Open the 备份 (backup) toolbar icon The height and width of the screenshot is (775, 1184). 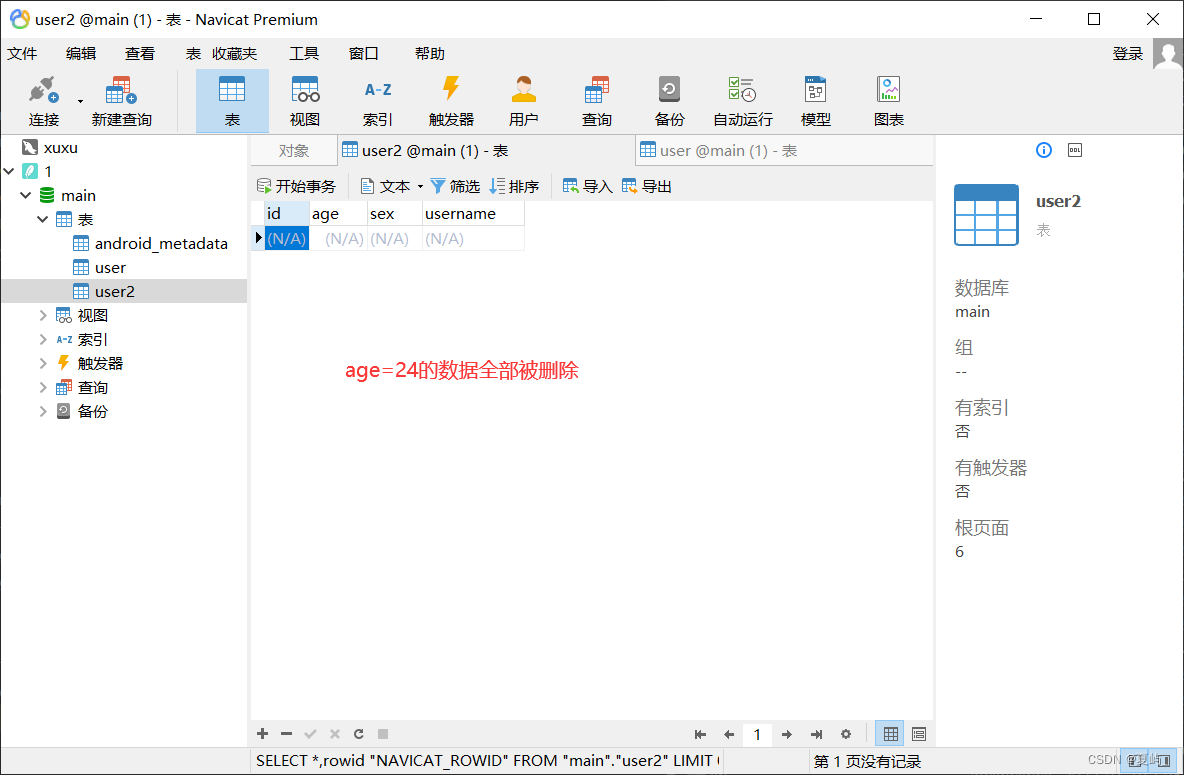pyautogui.click(x=669, y=99)
